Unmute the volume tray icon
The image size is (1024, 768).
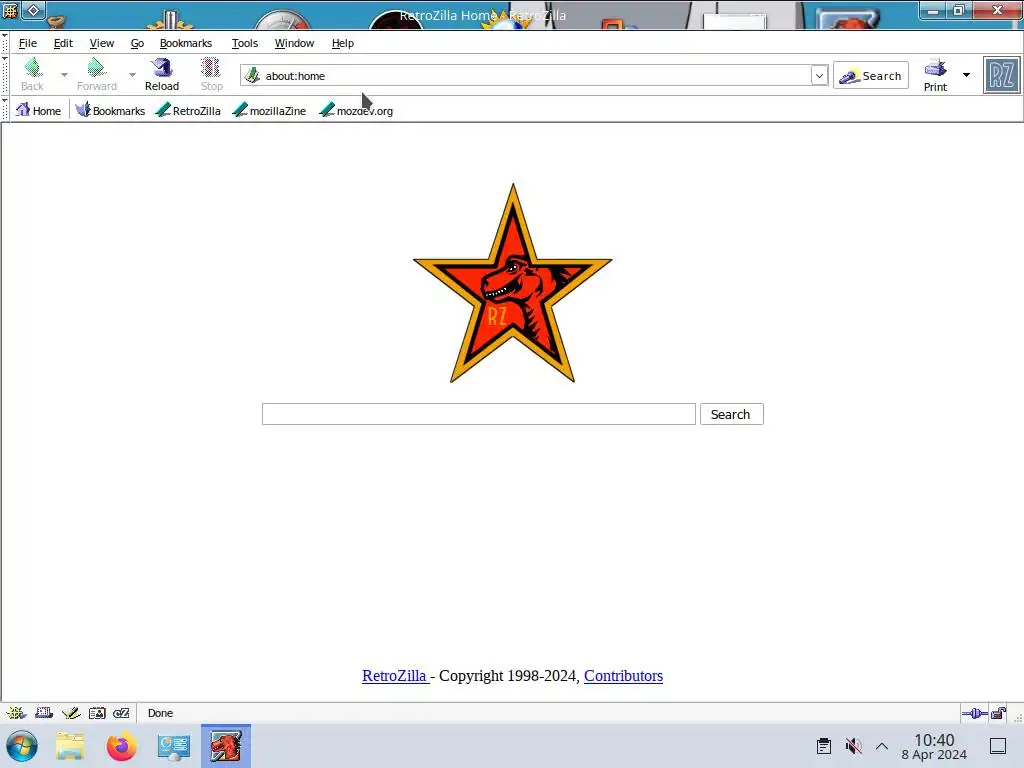coord(853,746)
